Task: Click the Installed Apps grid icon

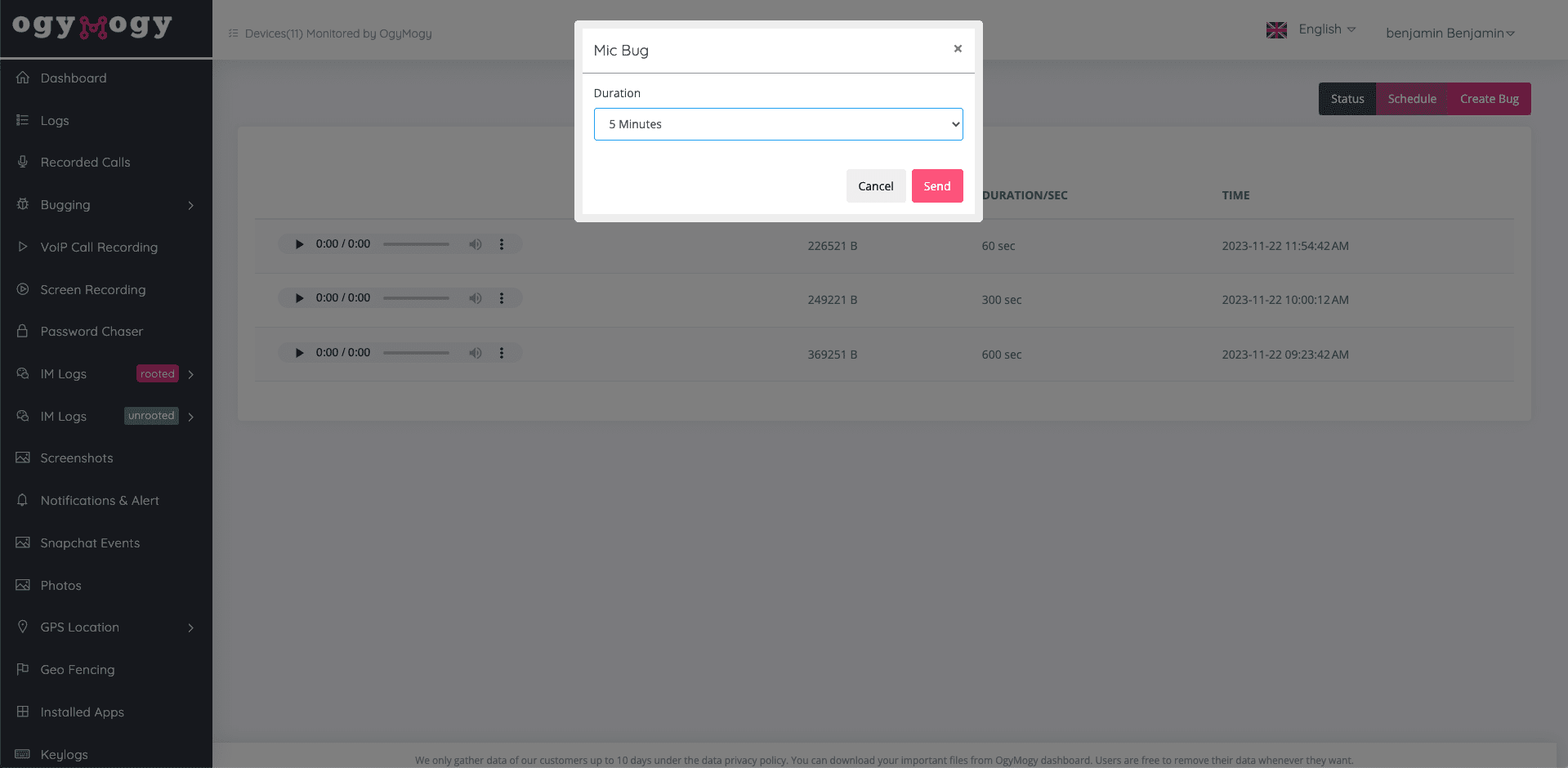Action: point(23,712)
